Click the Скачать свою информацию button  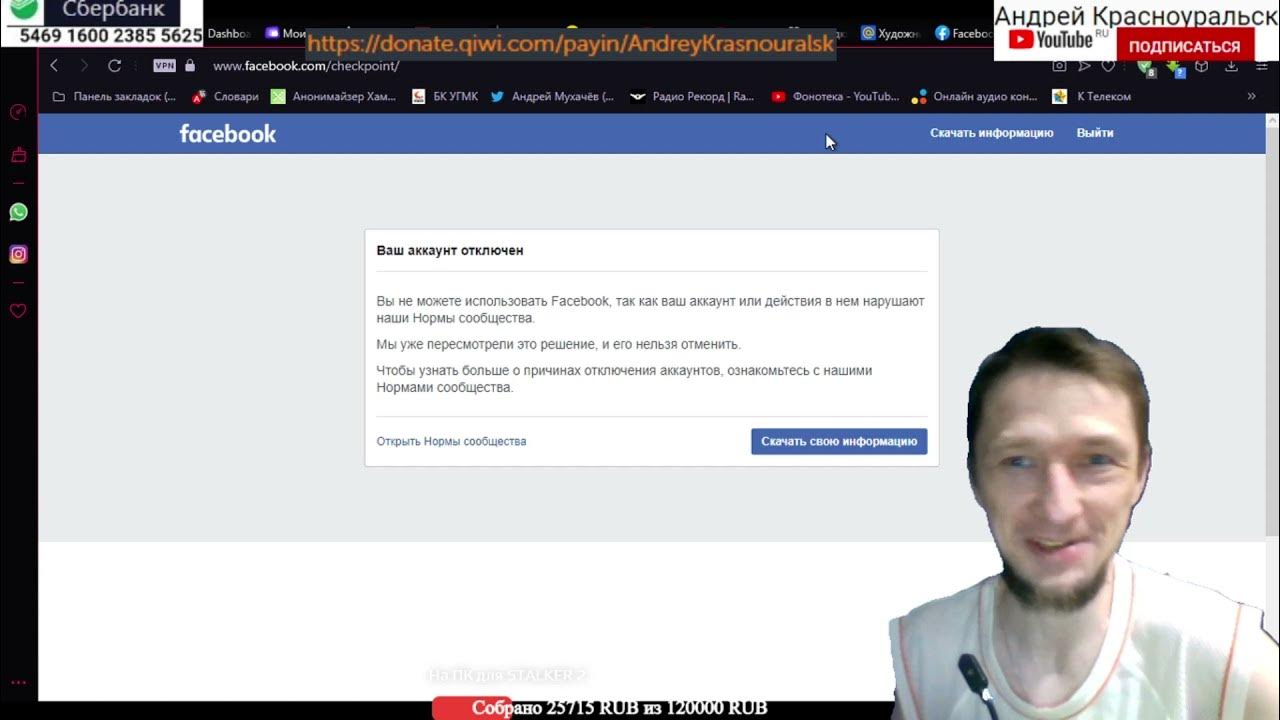[x=839, y=441]
